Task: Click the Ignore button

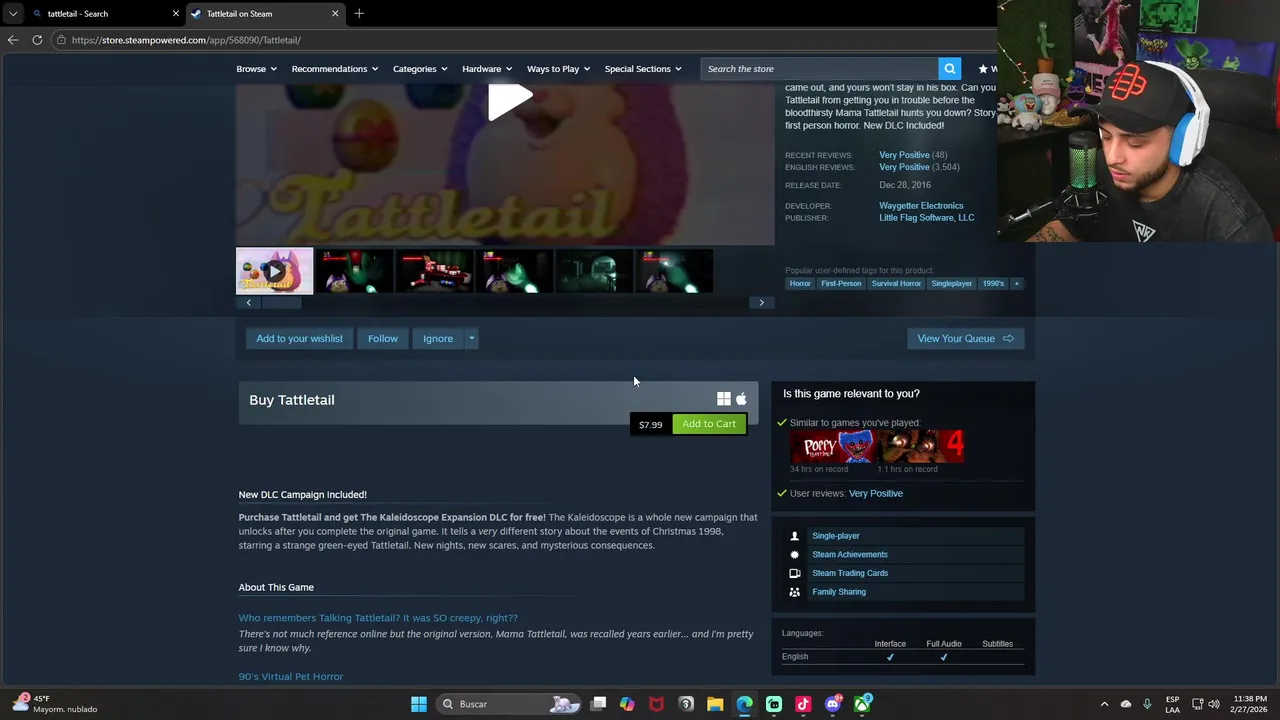Action: click(x=438, y=338)
